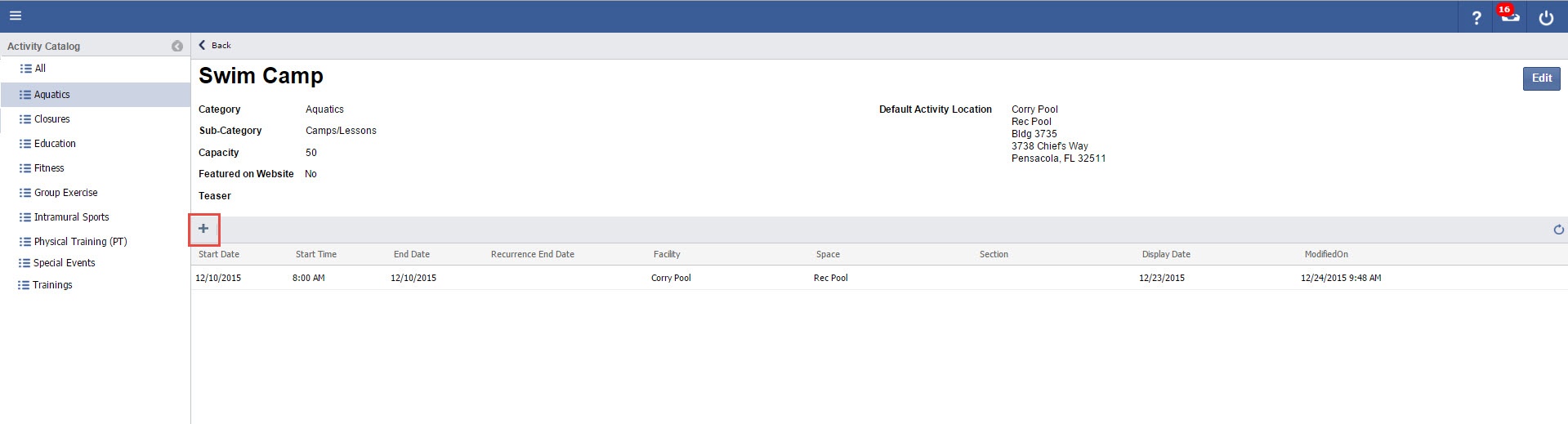This screenshot has width=1568, height=424.
Task: Refresh the schedule grid
Action: tap(1558, 230)
